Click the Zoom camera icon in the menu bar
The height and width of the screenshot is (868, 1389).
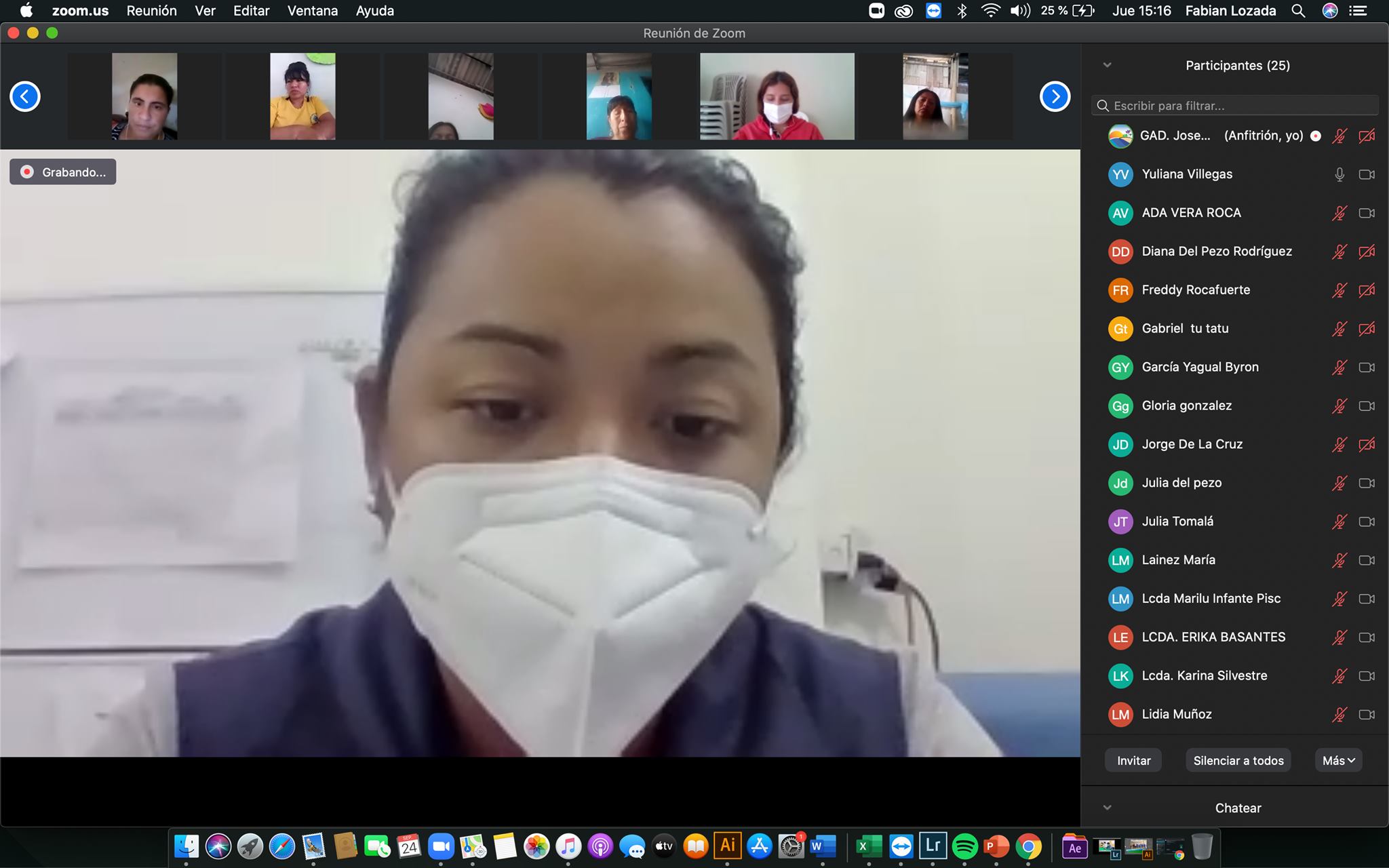[876, 11]
